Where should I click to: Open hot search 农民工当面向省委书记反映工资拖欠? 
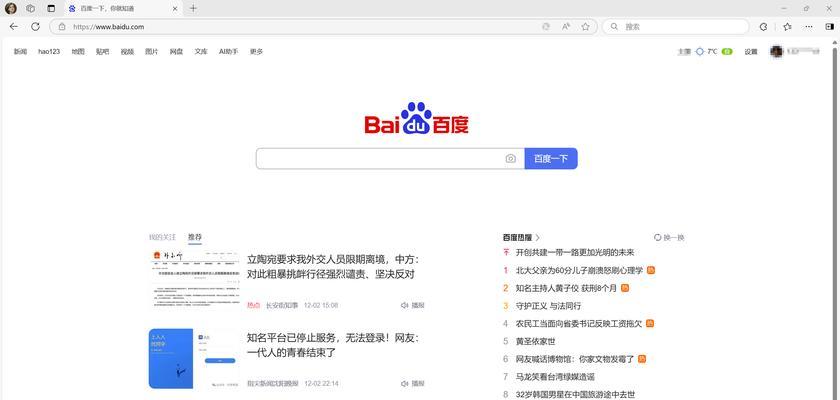(x=579, y=323)
